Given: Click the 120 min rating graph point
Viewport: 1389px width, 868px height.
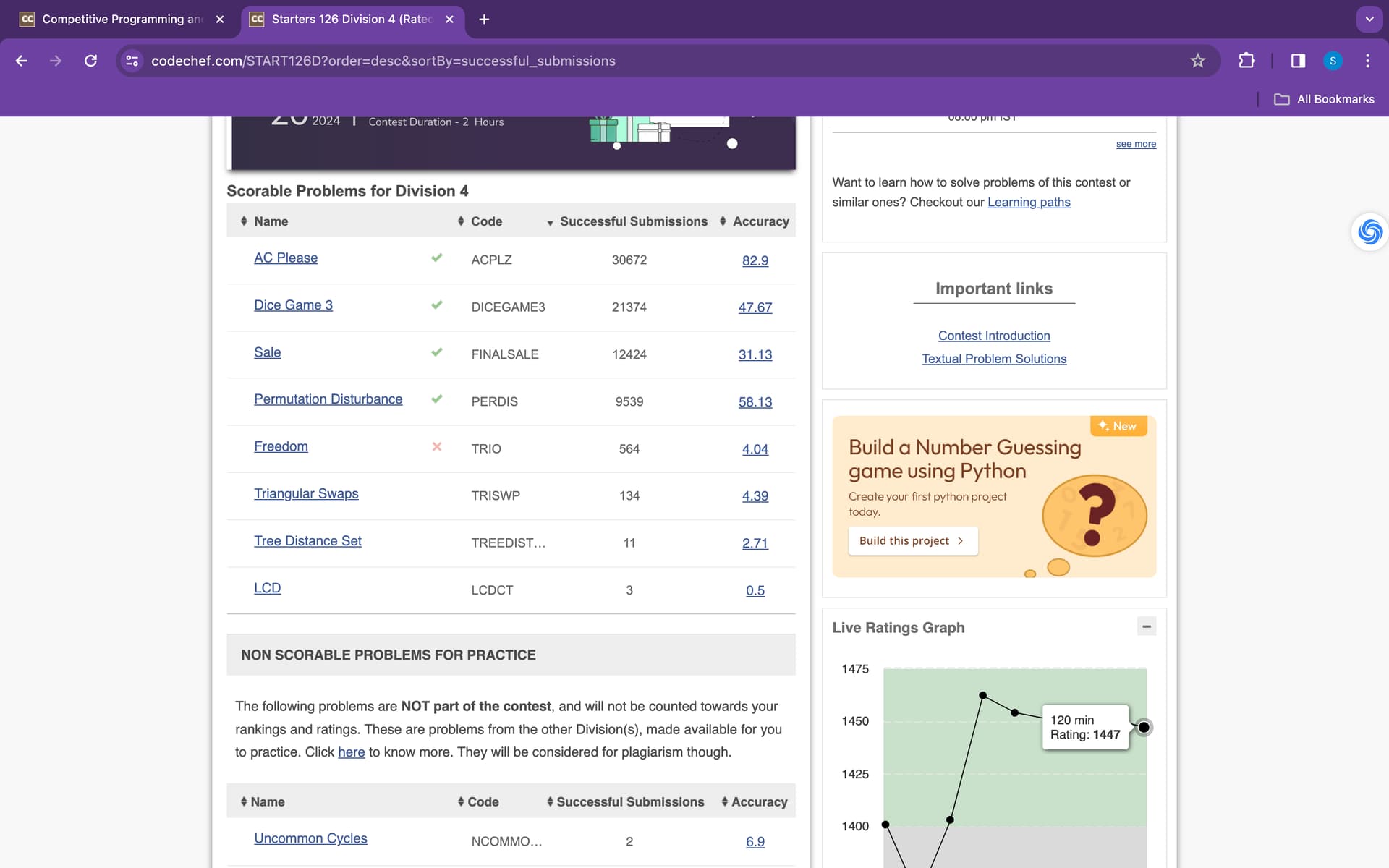Looking at the screenshot, I should click(1144, 727).
